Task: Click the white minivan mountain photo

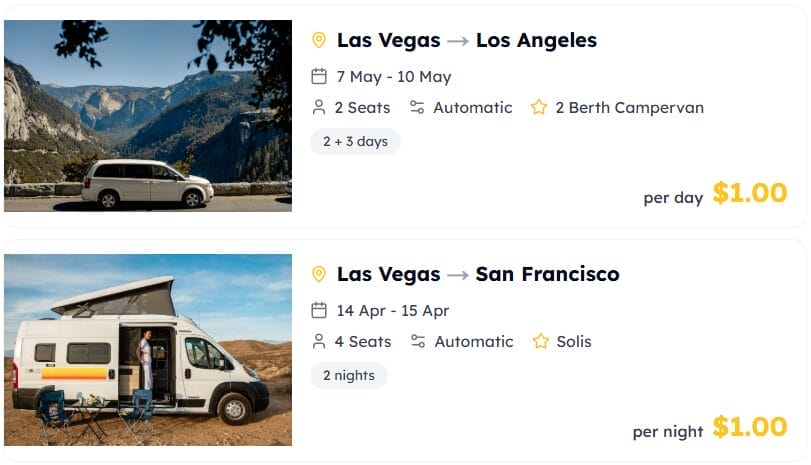Action: point(148,116)
